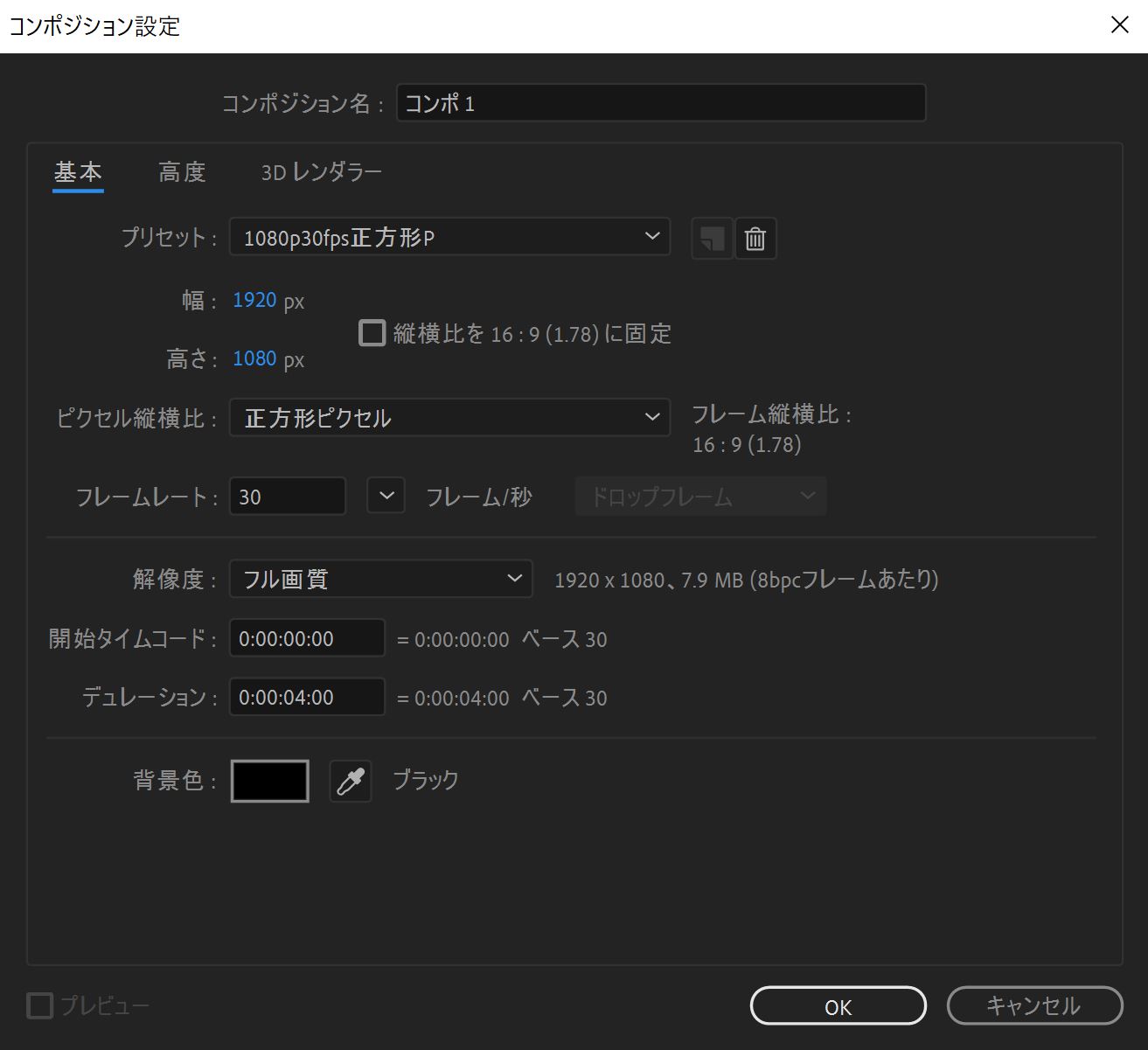Edit the コンポジション名 text field
Image resolution: width=1148 pixels, height=1050 pixels.
pyautogui.click(x=660, y=102)
